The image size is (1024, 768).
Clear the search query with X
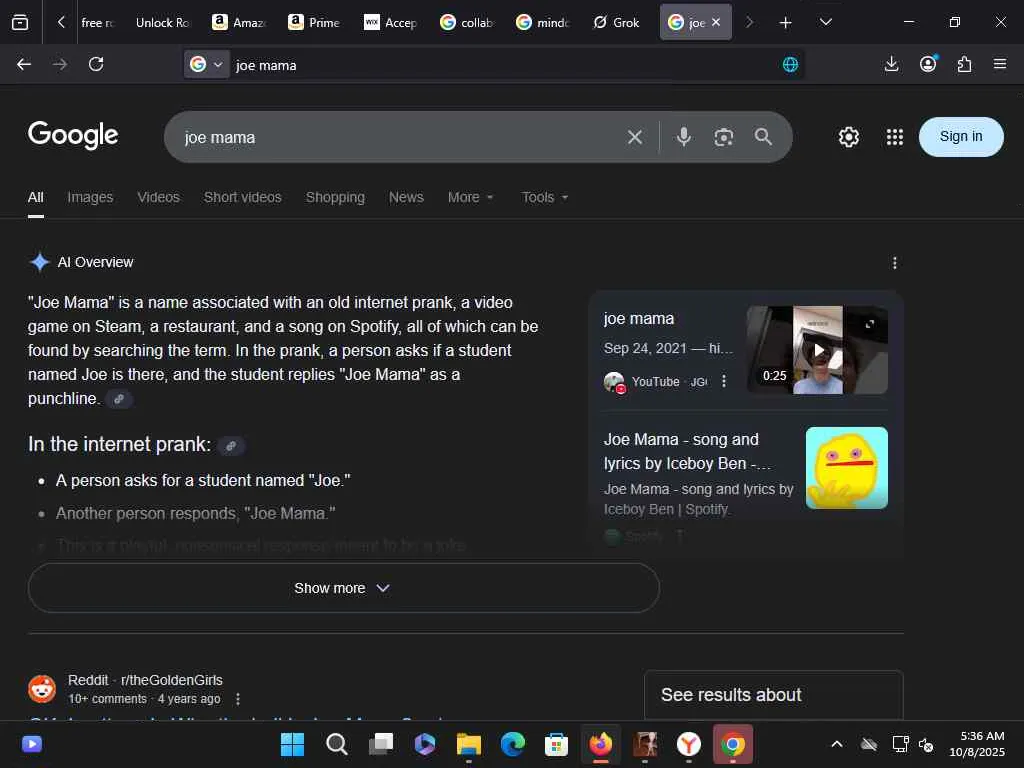pyautogui.click(x=635, y=137)
